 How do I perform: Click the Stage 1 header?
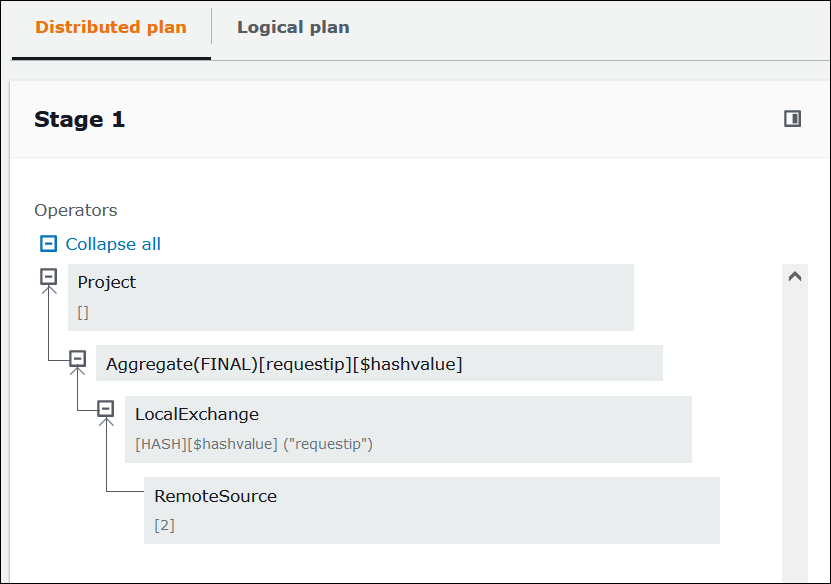(x=79, y=118)
